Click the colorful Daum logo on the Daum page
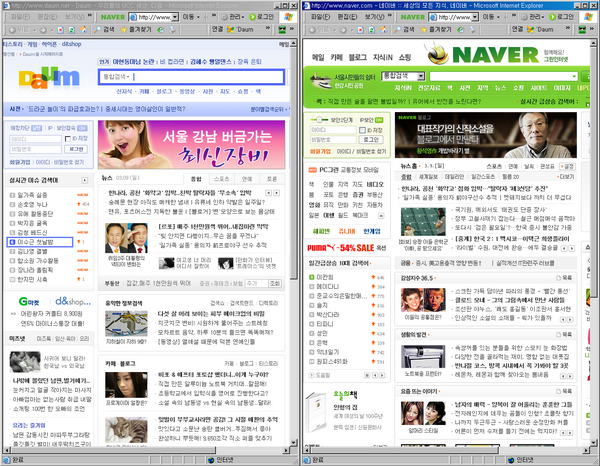 [x=49, y=78]
